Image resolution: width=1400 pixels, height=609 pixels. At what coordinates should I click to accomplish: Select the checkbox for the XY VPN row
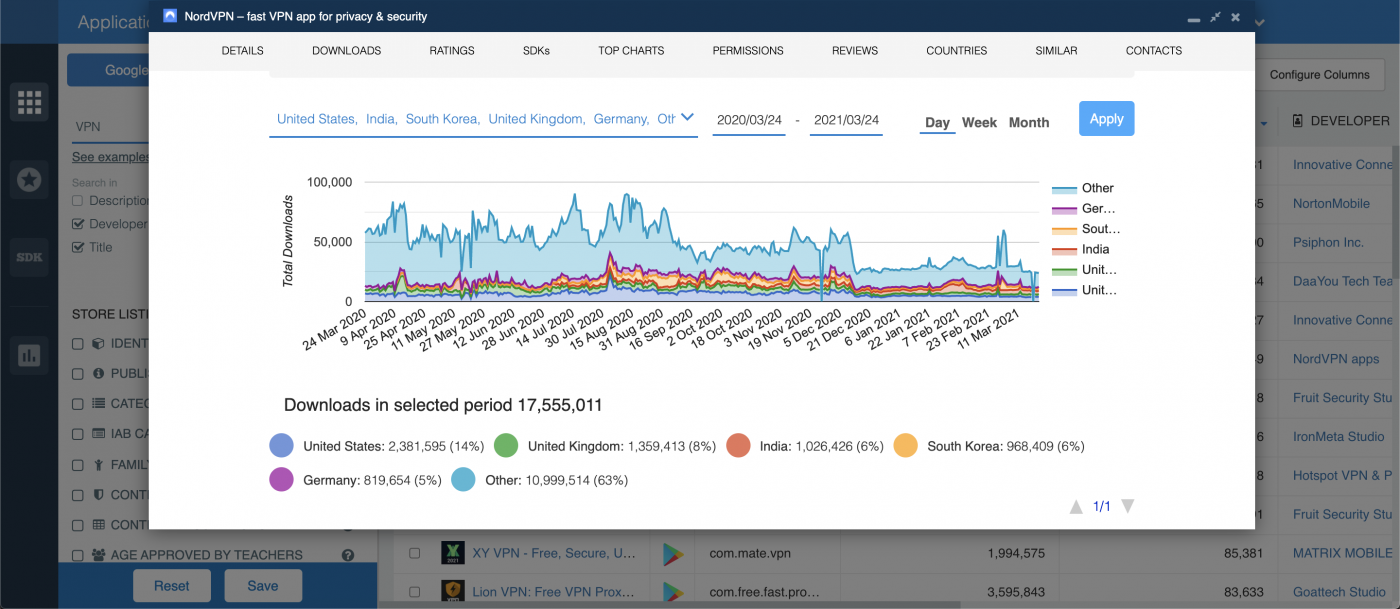(x=416, y=553)
